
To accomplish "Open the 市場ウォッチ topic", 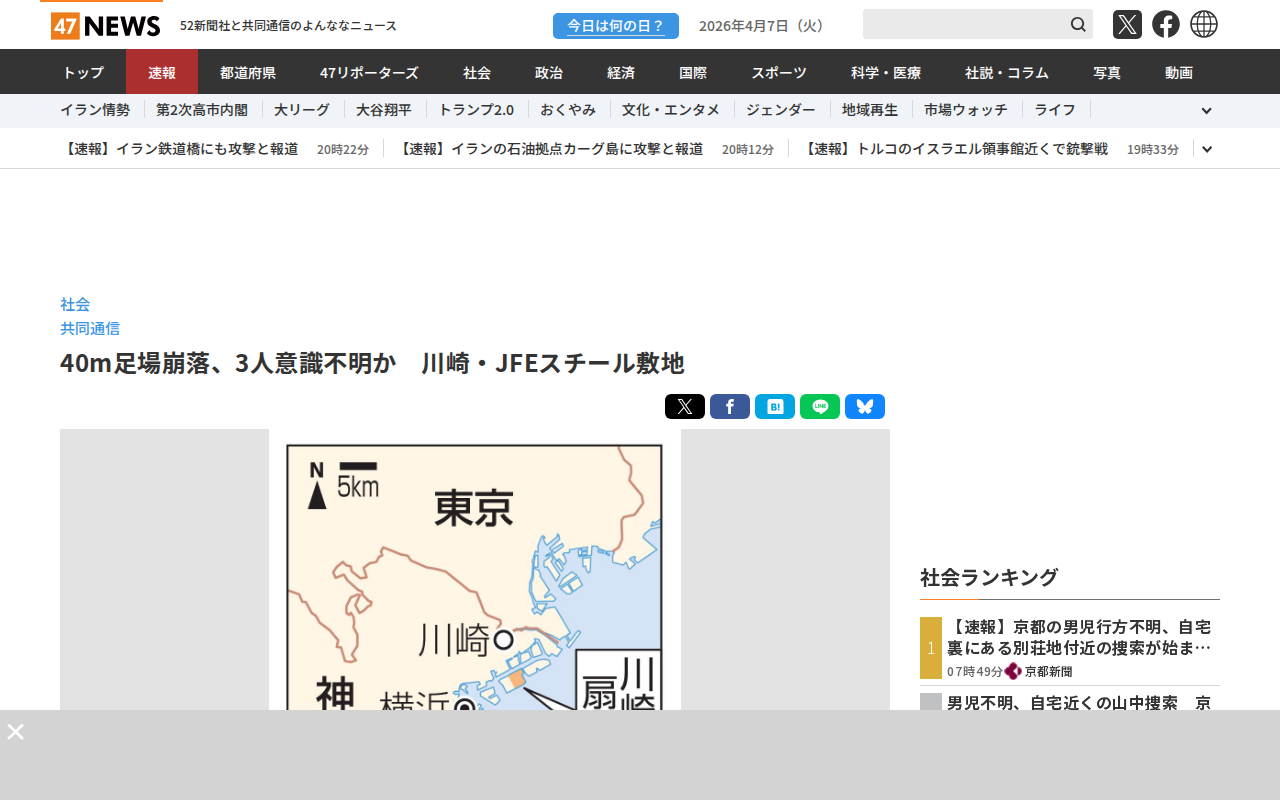I will 966,110.
